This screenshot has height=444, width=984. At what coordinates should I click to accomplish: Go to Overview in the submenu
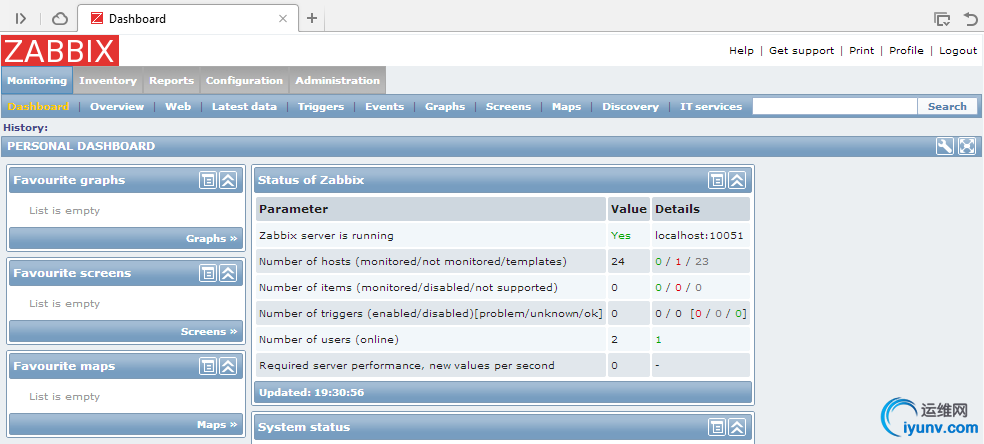(x=117, y=107)
